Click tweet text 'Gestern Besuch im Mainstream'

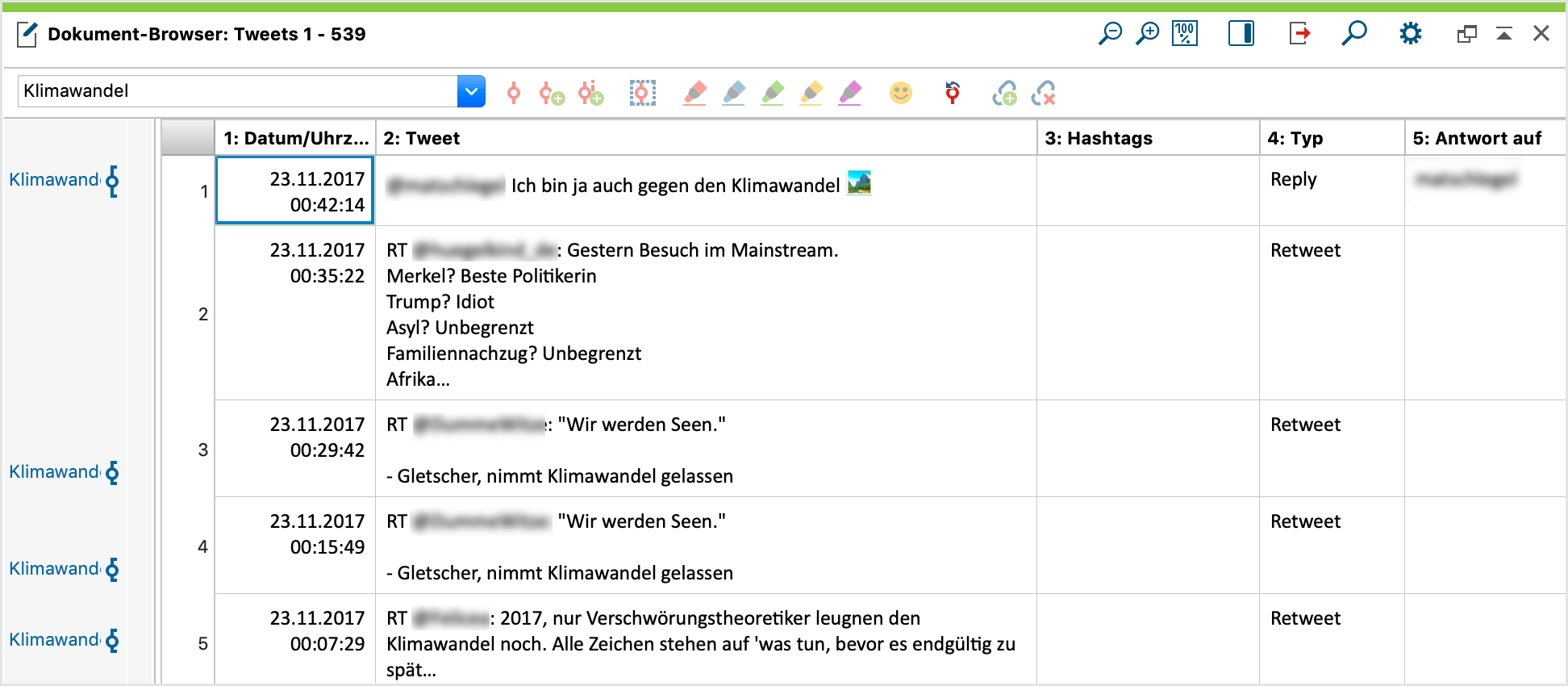[701, 250]
